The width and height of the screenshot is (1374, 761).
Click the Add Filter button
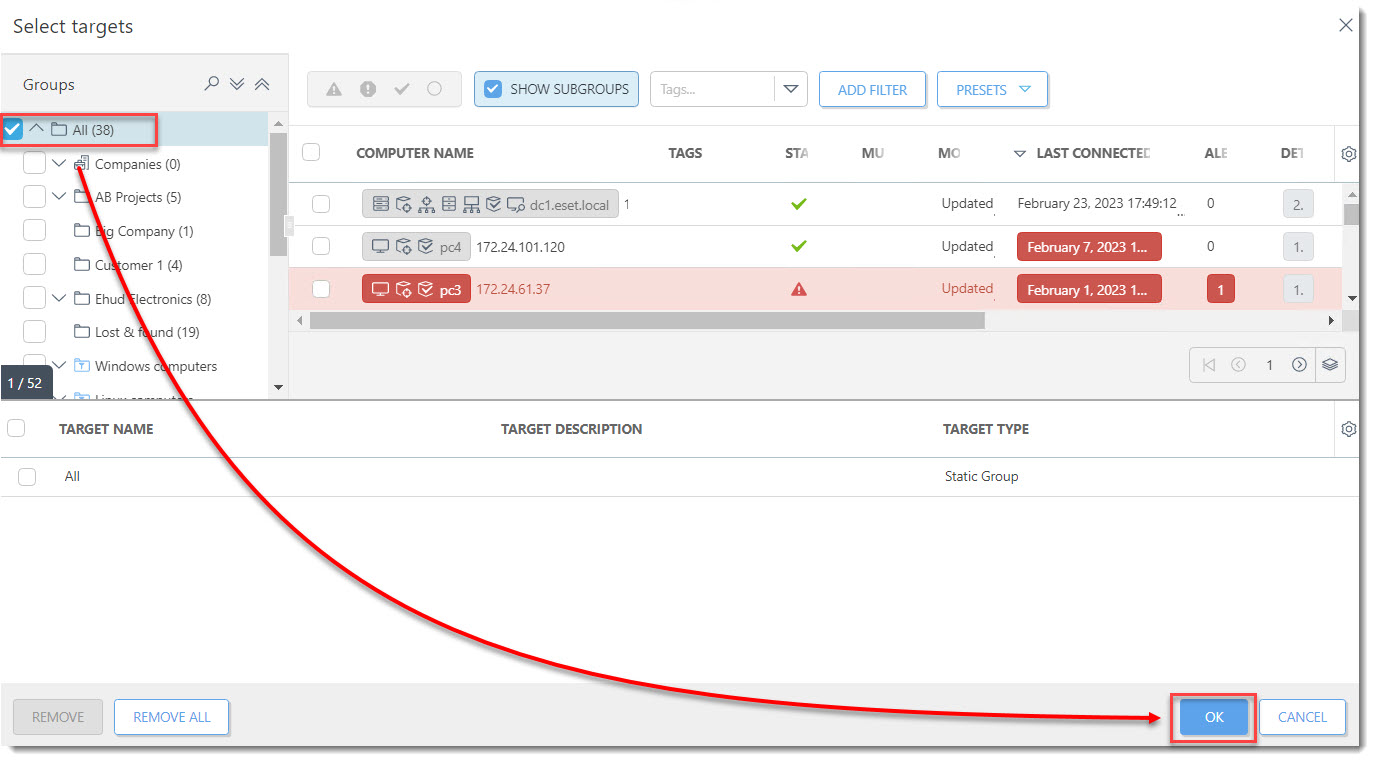pyautogui.click(x=872, y=89)
